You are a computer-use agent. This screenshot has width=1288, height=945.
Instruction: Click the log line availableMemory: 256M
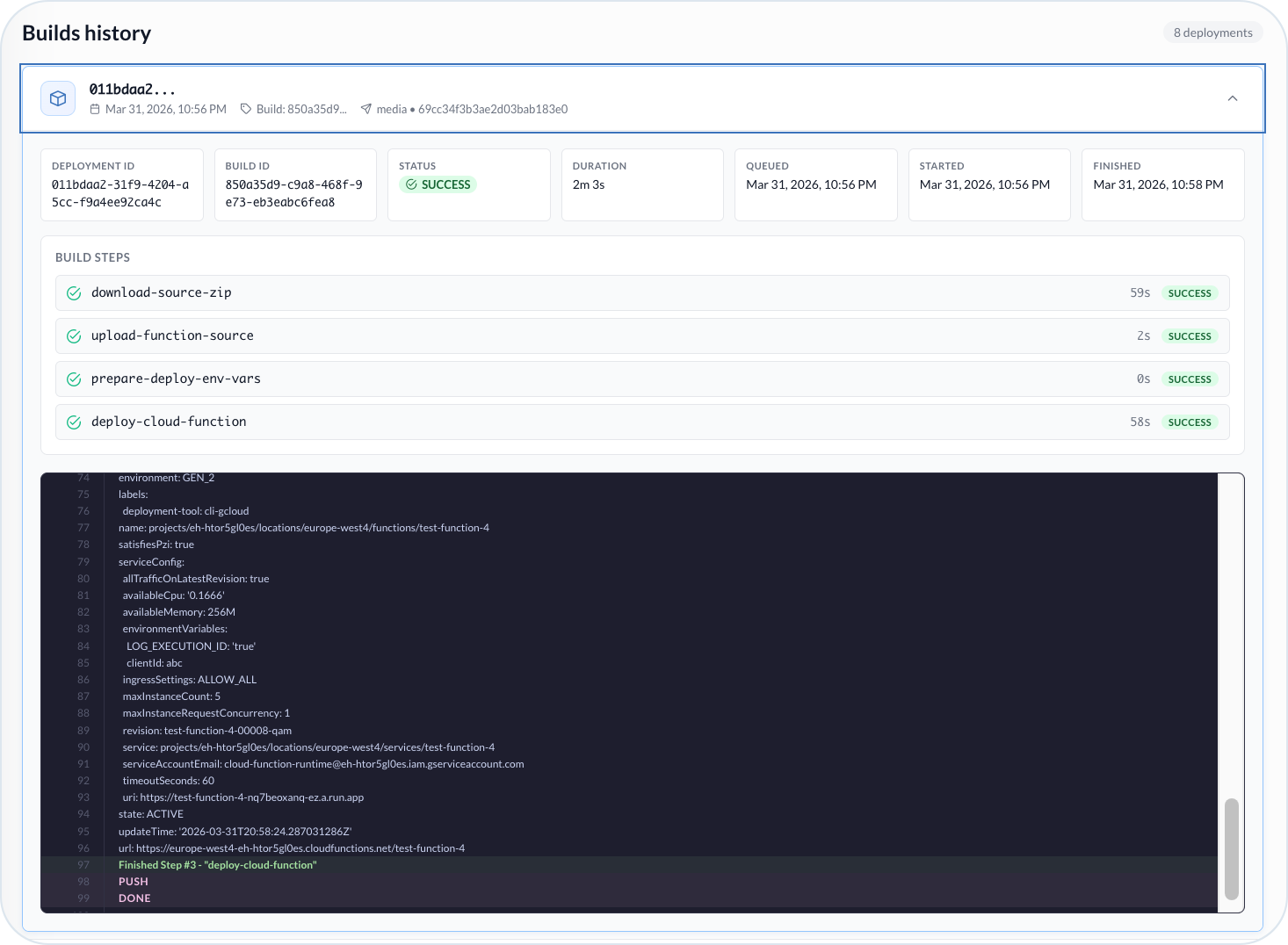point(179,612)
